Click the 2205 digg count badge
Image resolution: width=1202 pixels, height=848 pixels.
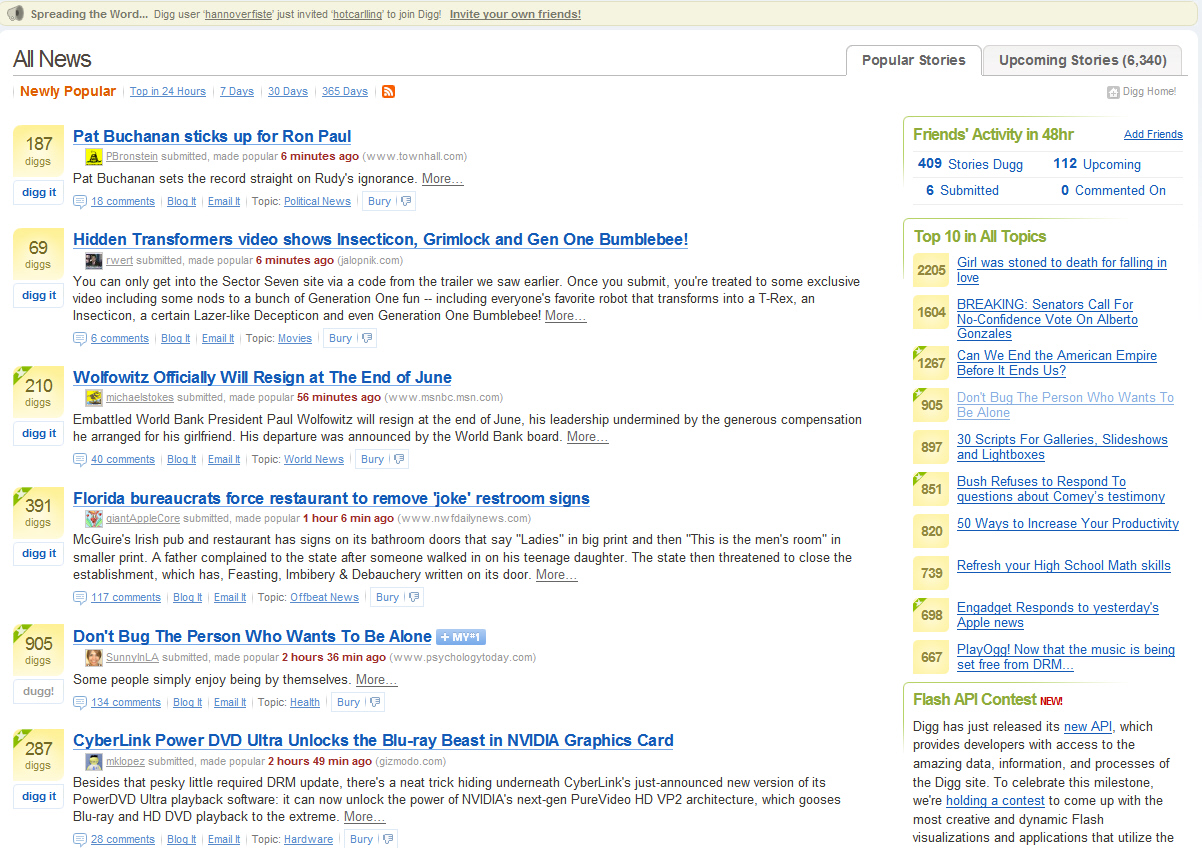932,270
